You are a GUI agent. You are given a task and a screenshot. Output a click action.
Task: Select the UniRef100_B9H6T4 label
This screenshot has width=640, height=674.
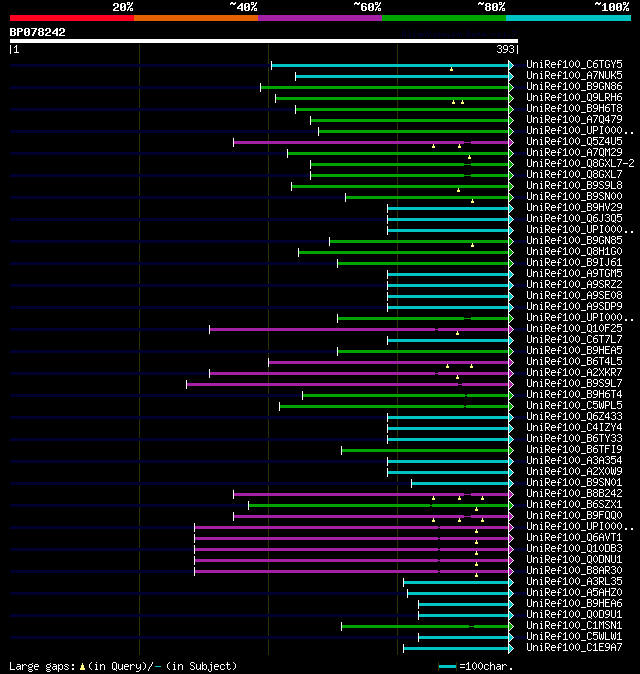[574, 395]
